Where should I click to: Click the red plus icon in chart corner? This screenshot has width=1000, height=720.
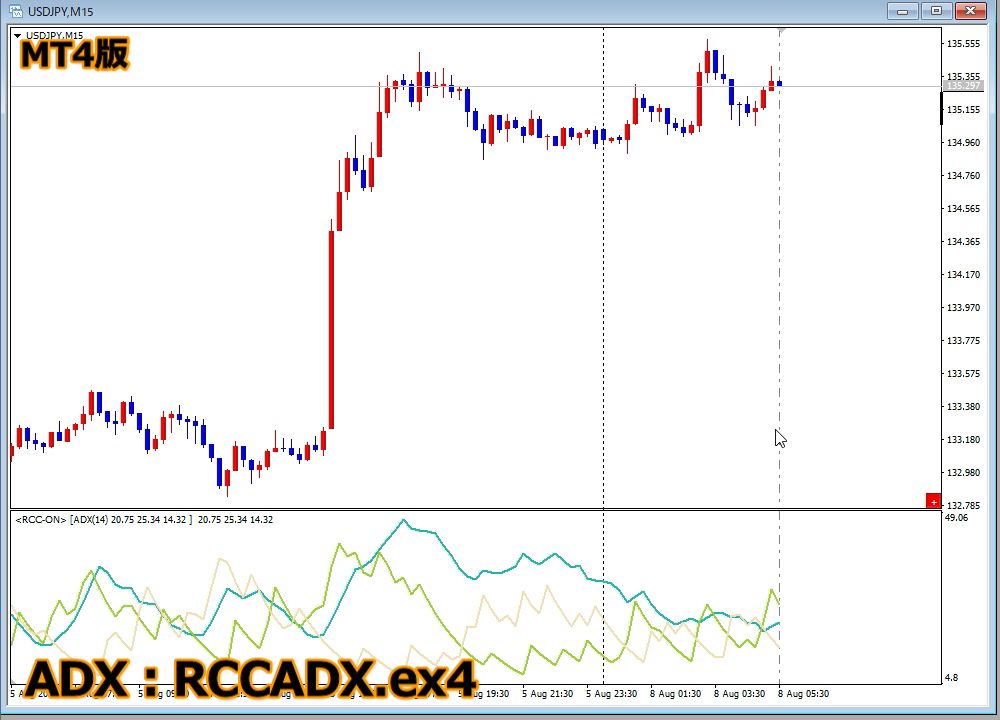(933, 500)
